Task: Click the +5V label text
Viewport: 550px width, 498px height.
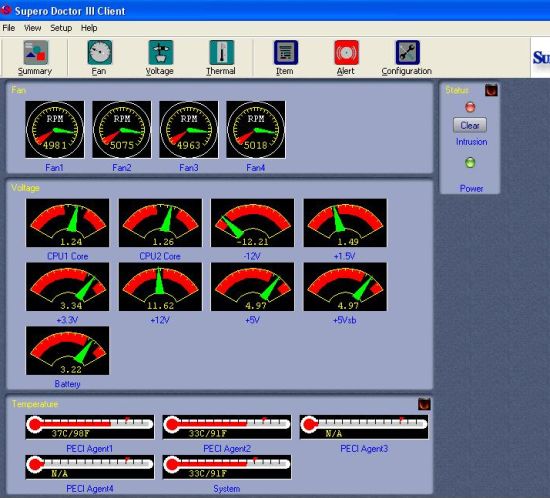Action: coord(252,320)
